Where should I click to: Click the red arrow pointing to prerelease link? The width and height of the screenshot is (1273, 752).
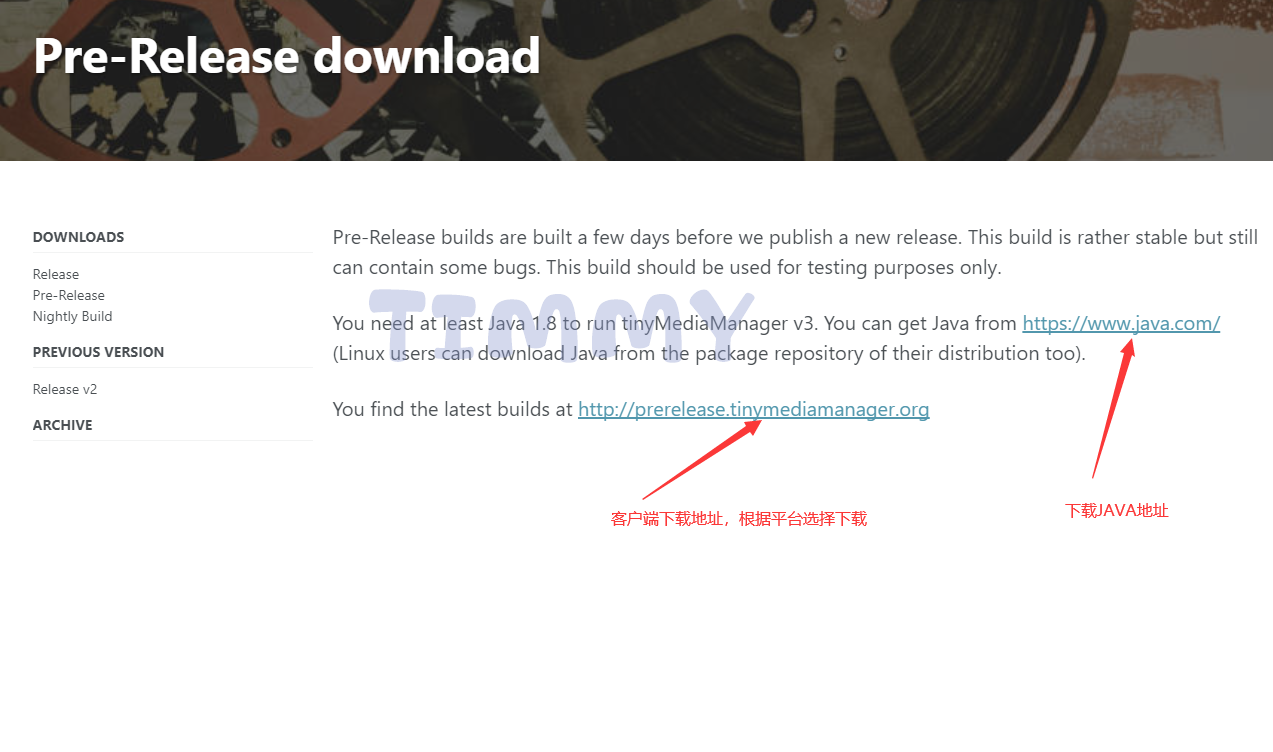coord(702,459)
